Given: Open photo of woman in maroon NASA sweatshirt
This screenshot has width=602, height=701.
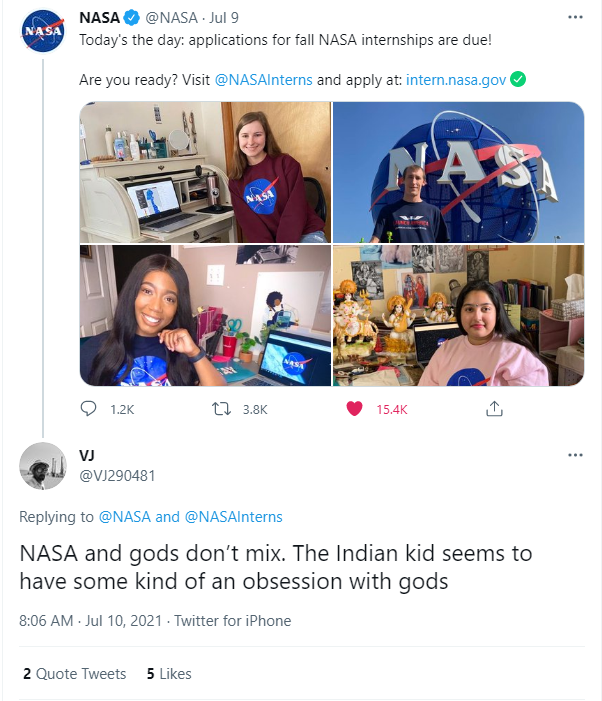Looking at the screenshot, I should pos(205,172).
